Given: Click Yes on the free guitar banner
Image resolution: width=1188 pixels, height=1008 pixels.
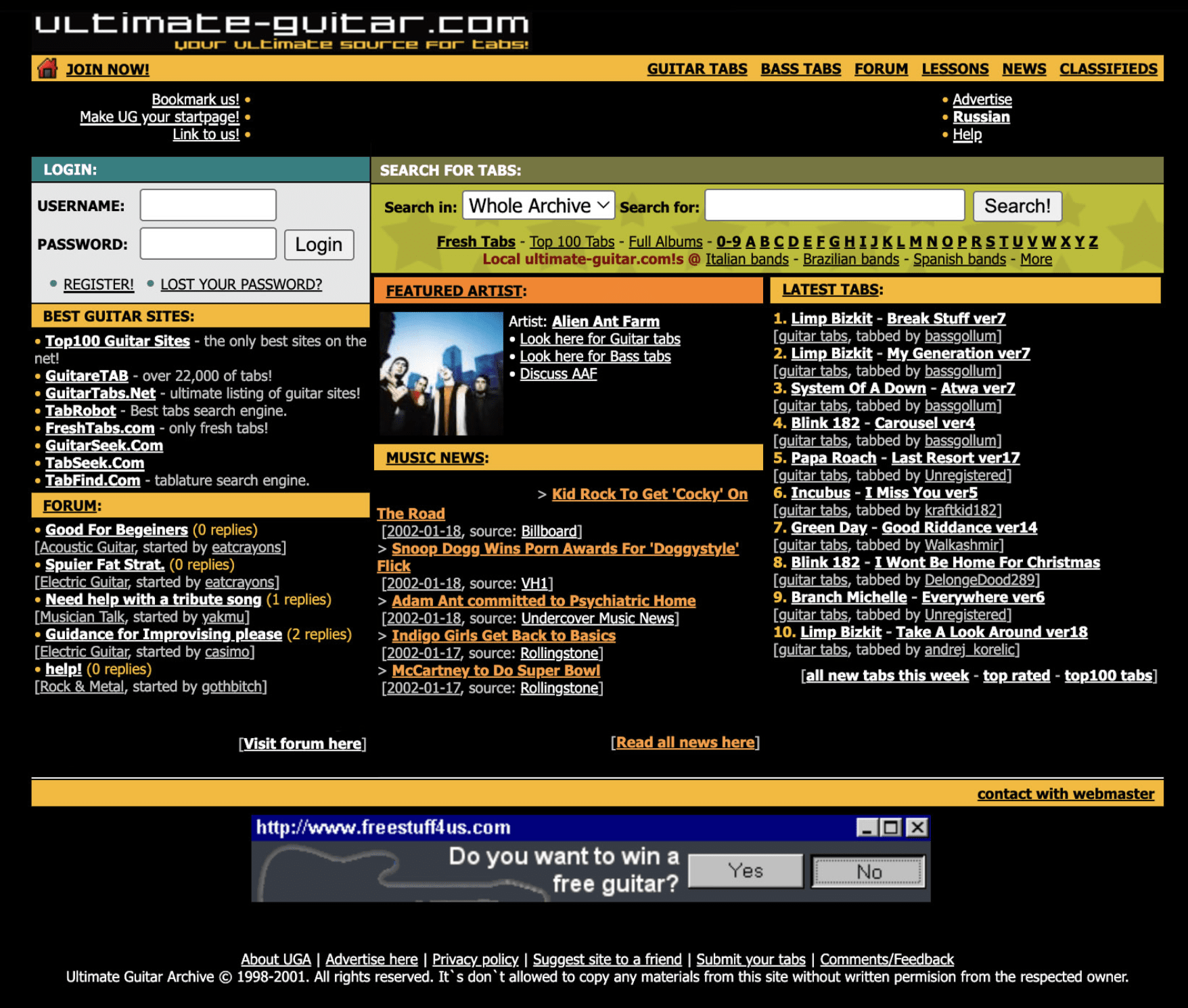Looking at the screenshot, I should pyautogui.click(x=746, y=871).
